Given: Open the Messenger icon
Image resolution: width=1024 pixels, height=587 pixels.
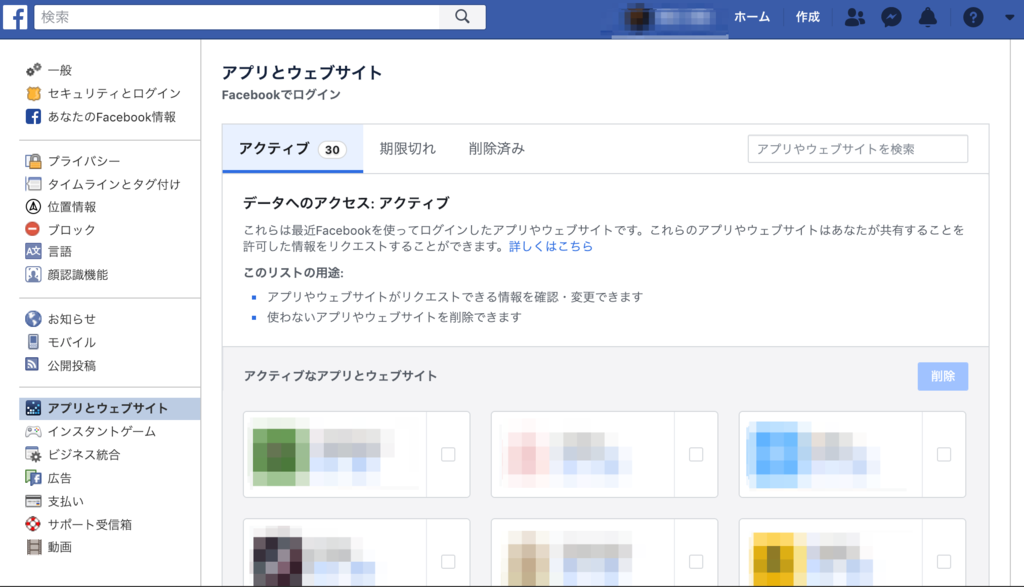Looking at the screenshot, I should (891, 17).
